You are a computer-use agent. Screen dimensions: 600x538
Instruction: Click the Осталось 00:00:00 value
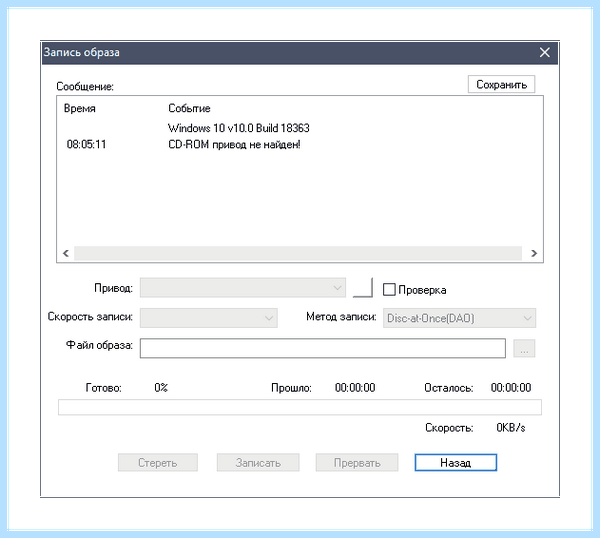tap(511, 388)
